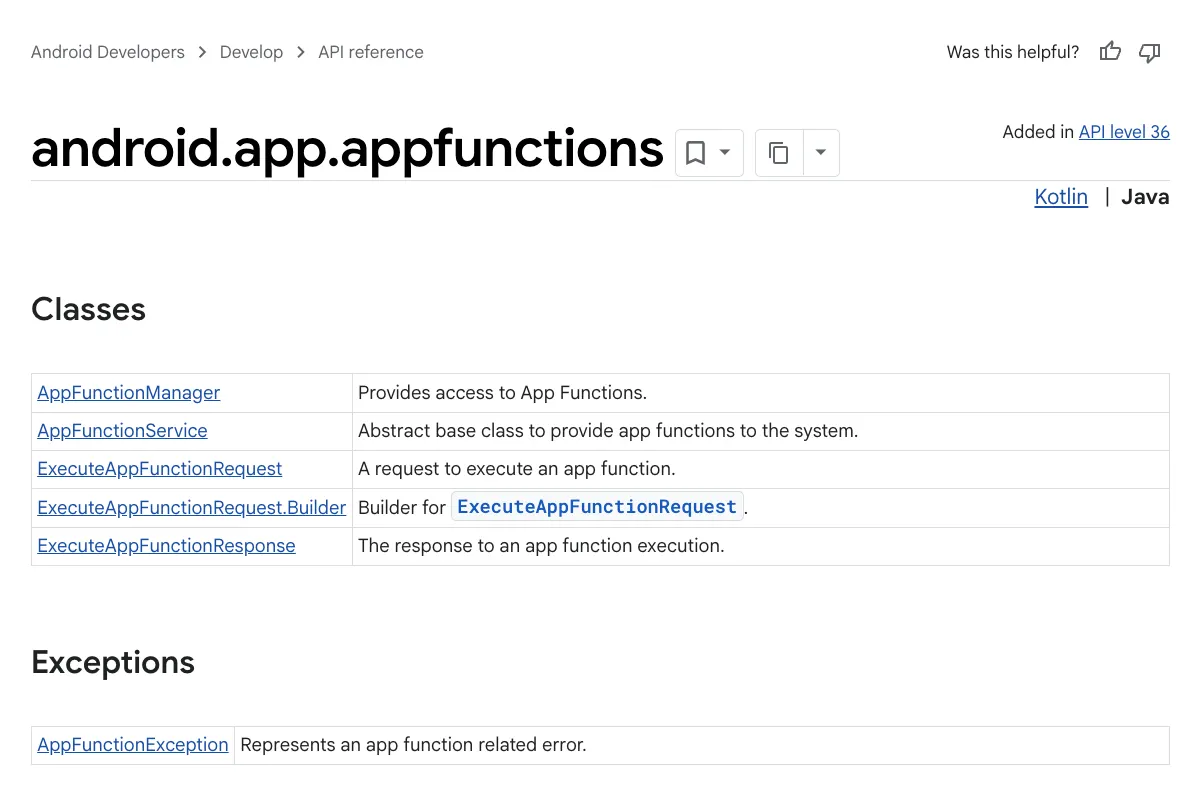Screen dimensions: 1201x792
Task: Open the bookmark dropdown arrow
Action: click(725, 153)
